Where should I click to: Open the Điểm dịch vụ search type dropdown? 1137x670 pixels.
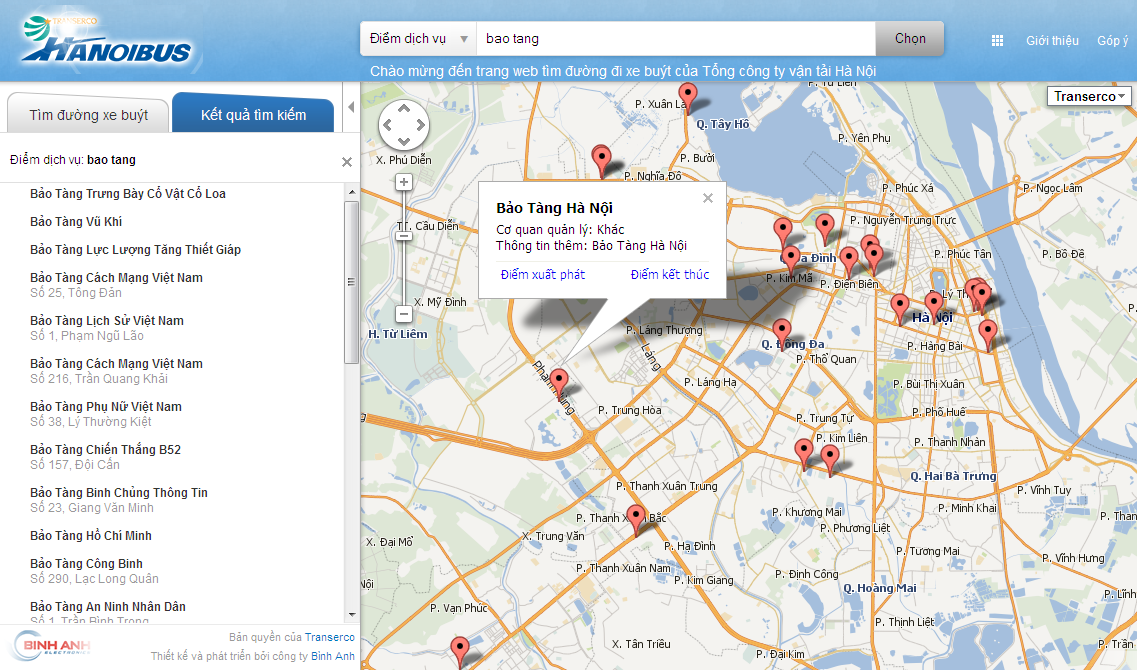418,38
